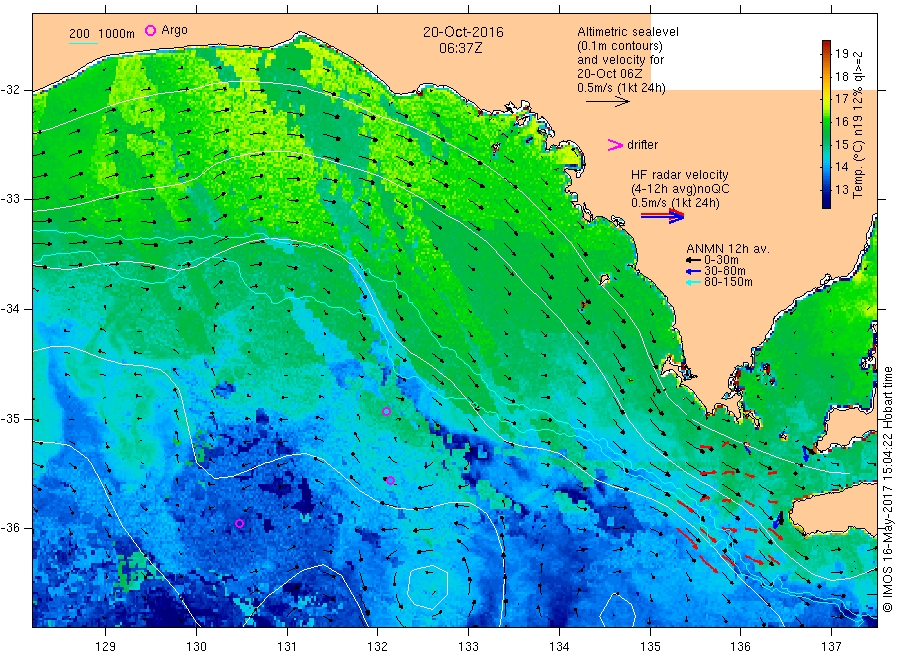Click the '(4-12h avg)noQC' text
900x660 pixels.
(x=680, y=189)
